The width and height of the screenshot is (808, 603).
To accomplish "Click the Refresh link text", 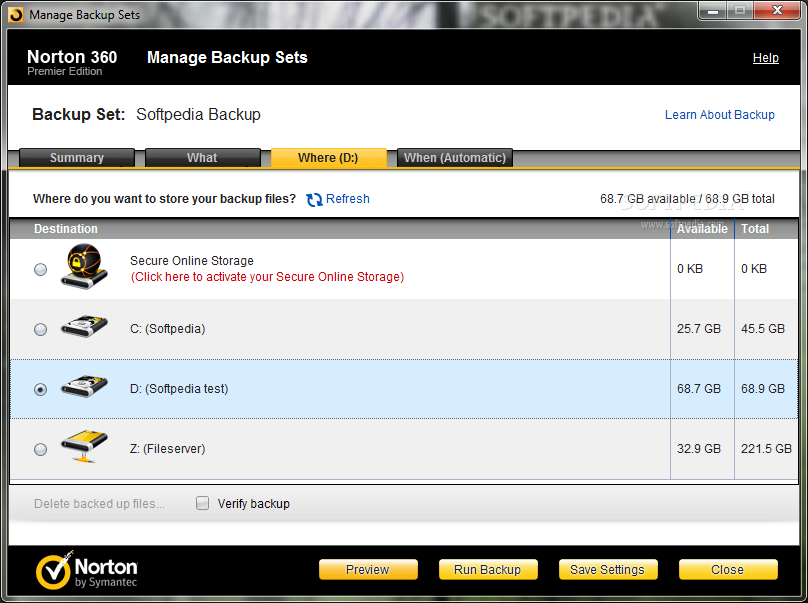I will [x=348, y=199].
